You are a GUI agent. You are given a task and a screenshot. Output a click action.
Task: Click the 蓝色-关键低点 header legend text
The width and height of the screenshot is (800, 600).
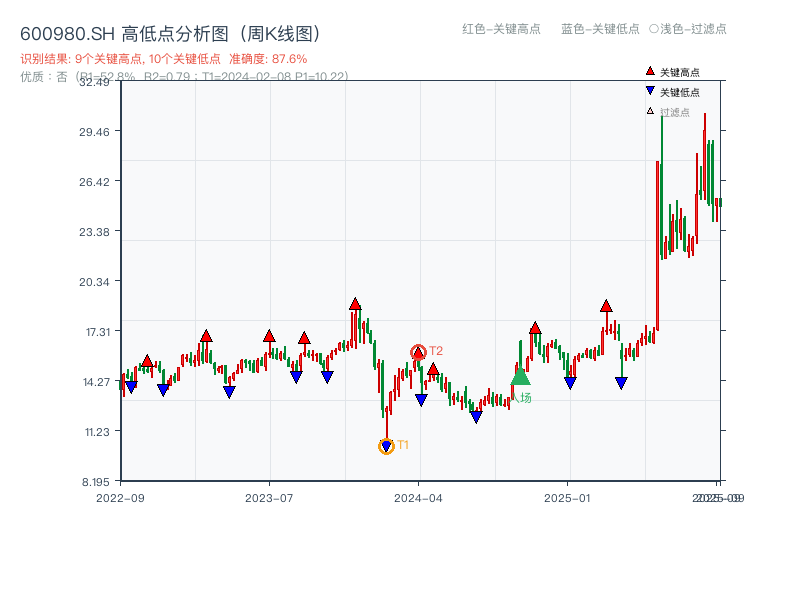tap(600, 29)
